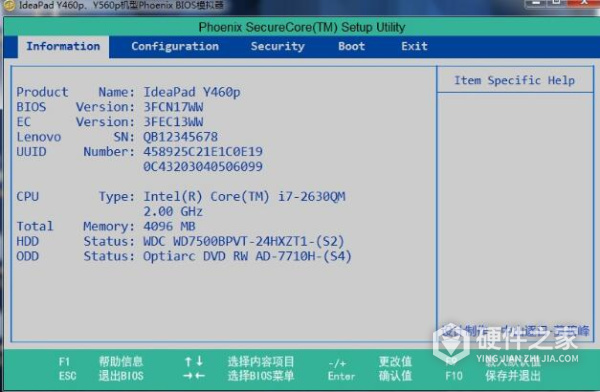Open the Configuration tab

(x=175, y=47)
